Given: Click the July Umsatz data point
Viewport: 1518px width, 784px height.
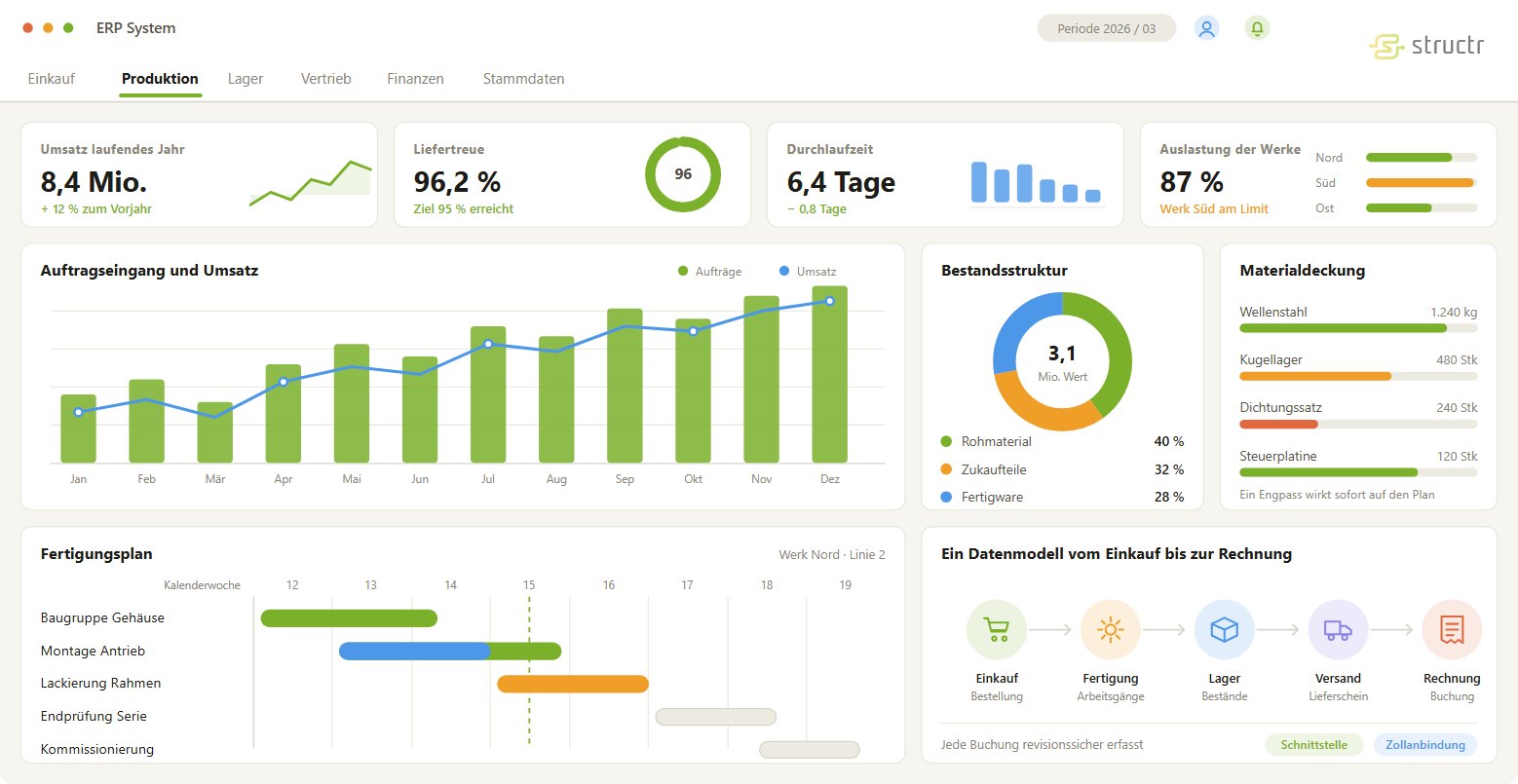Looking at the screenshot, I should click(x=488, y=344).
